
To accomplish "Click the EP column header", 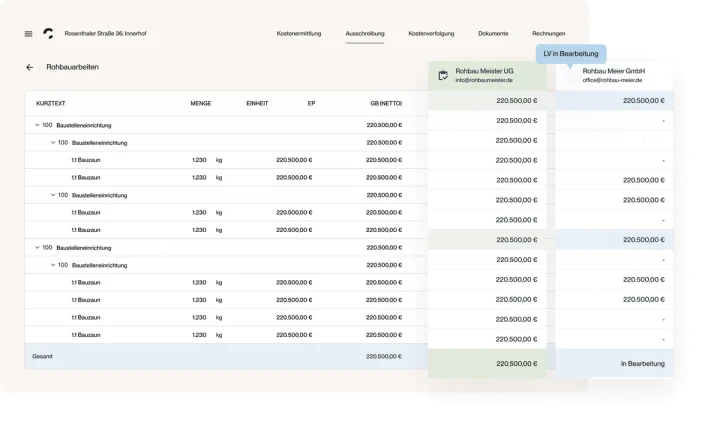I will [x=311, y=103].
